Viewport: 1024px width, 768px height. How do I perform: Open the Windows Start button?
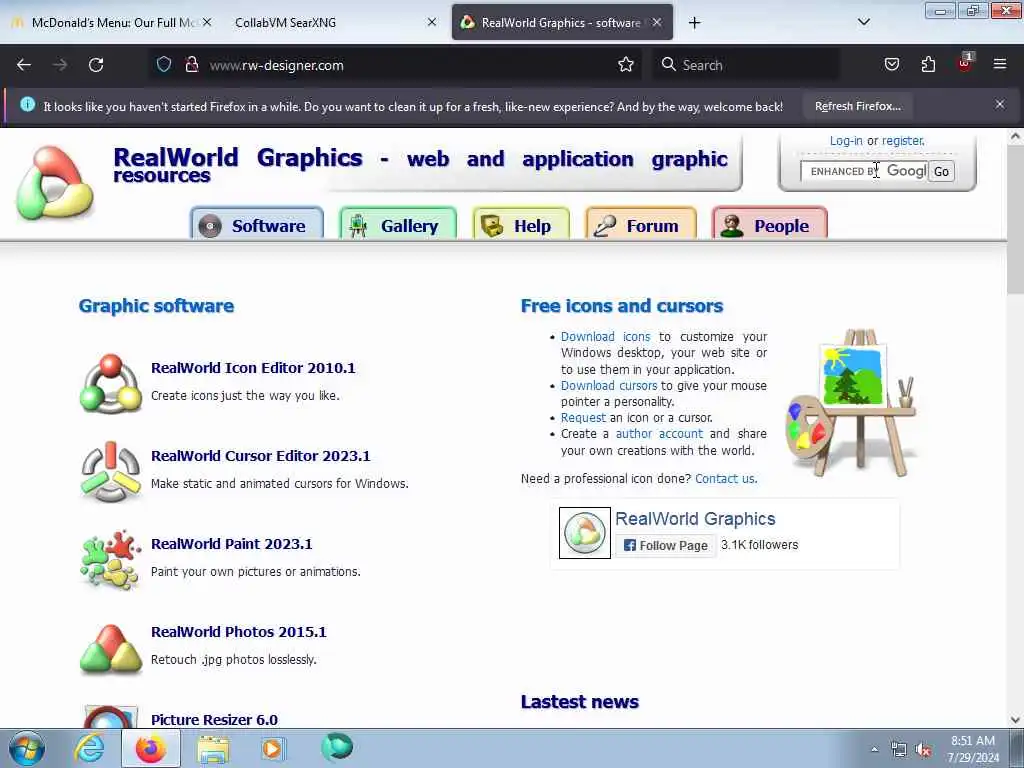click(27, 748)
